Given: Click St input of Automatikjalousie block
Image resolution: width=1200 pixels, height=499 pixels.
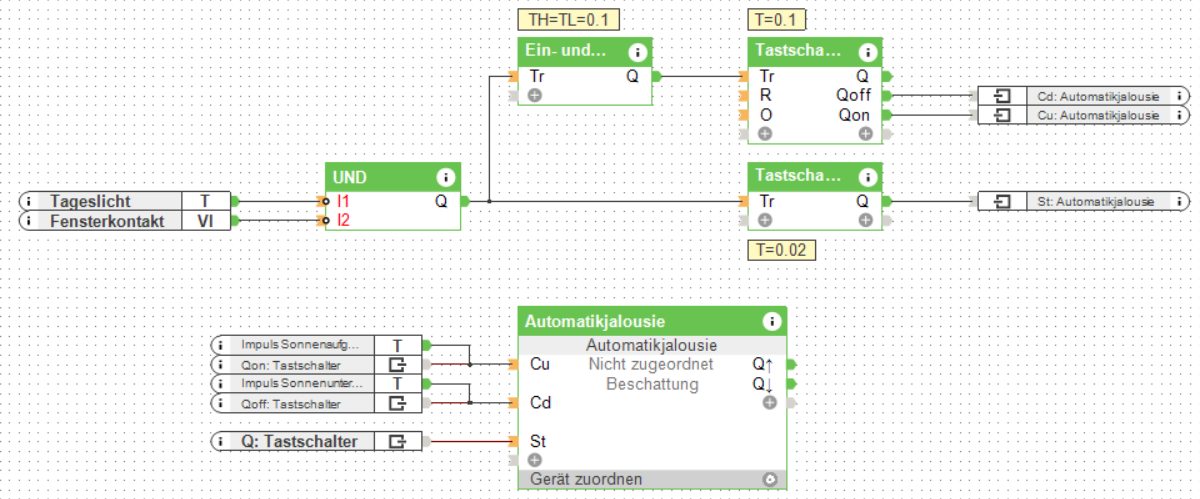Looking at the screenshot, I should pyautogui.click(x=537, y=440).
